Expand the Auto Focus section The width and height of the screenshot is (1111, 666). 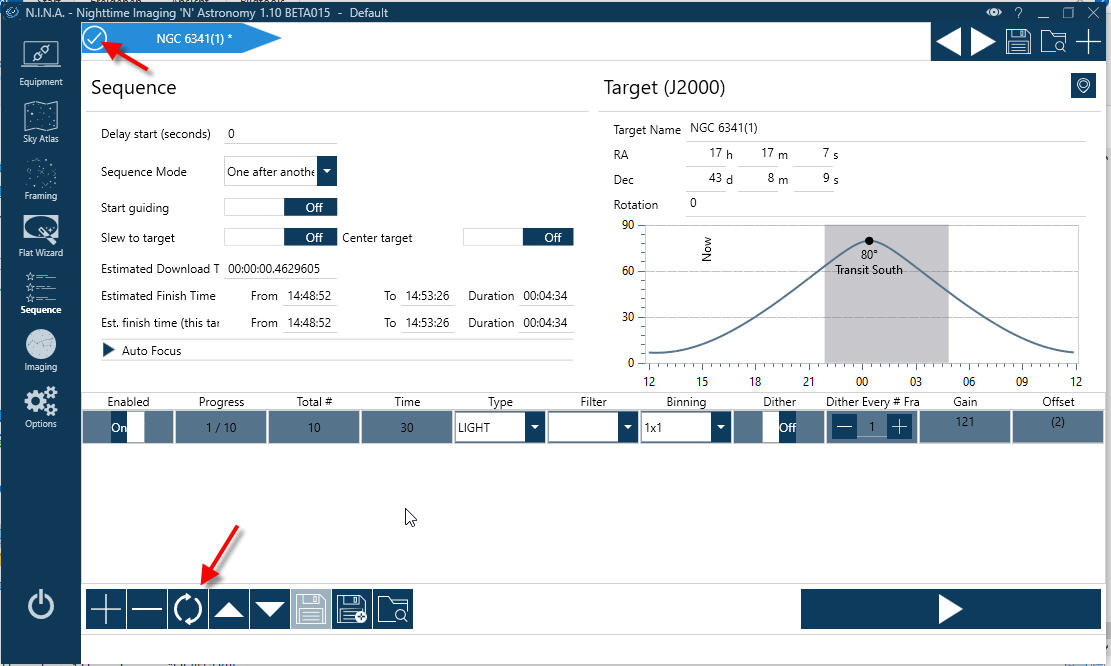click(x=108, y=351)
